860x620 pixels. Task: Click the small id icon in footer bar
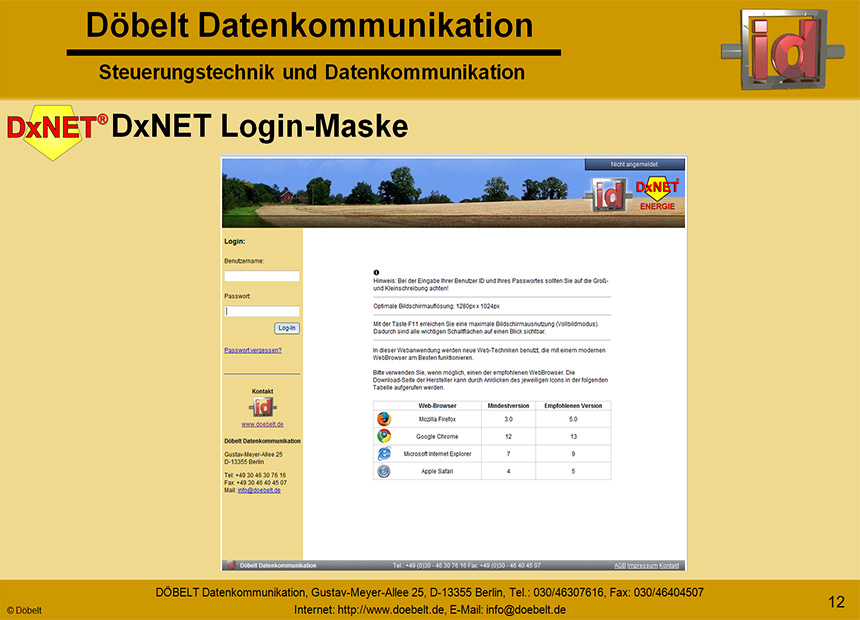coord(231,565)
